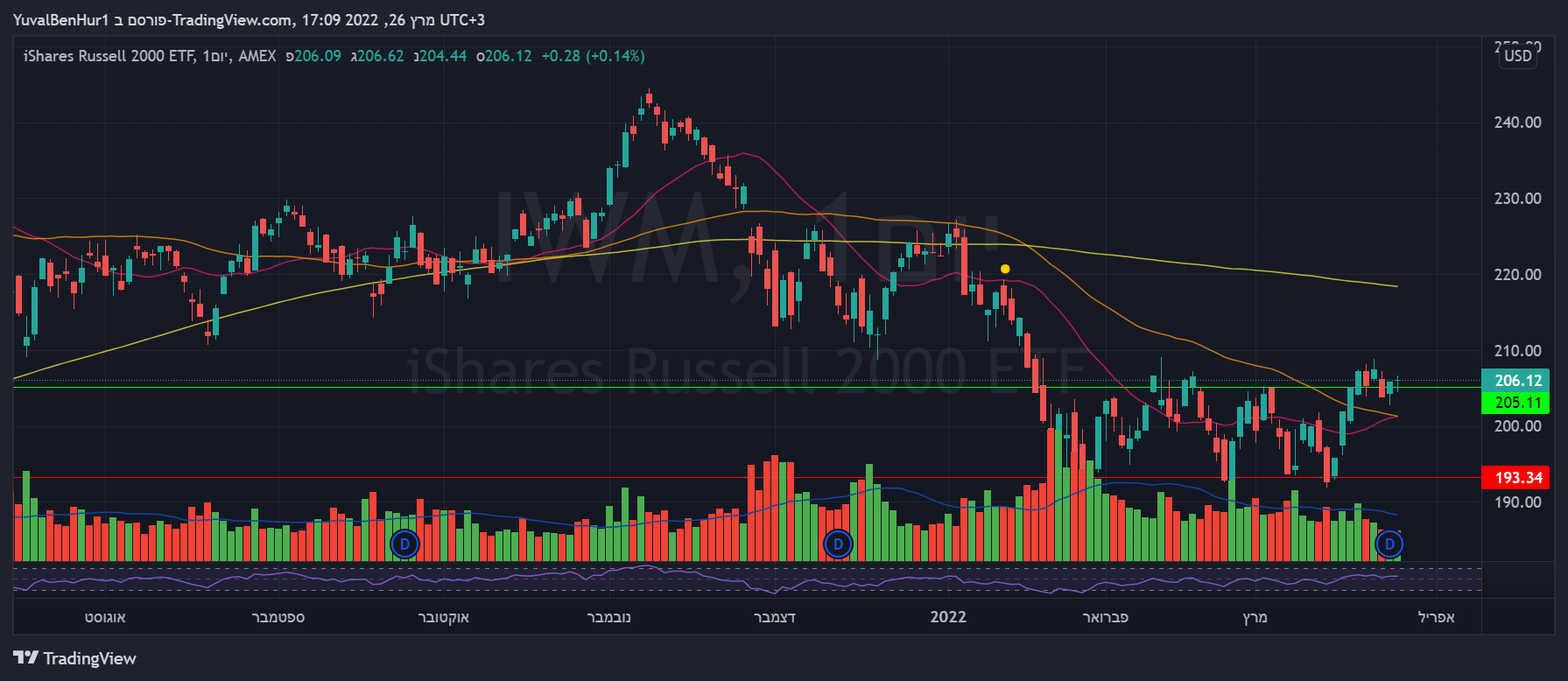Click the 240.00 price axis label
Viewport: 1568px width, 681px height.
point(1518,123)
